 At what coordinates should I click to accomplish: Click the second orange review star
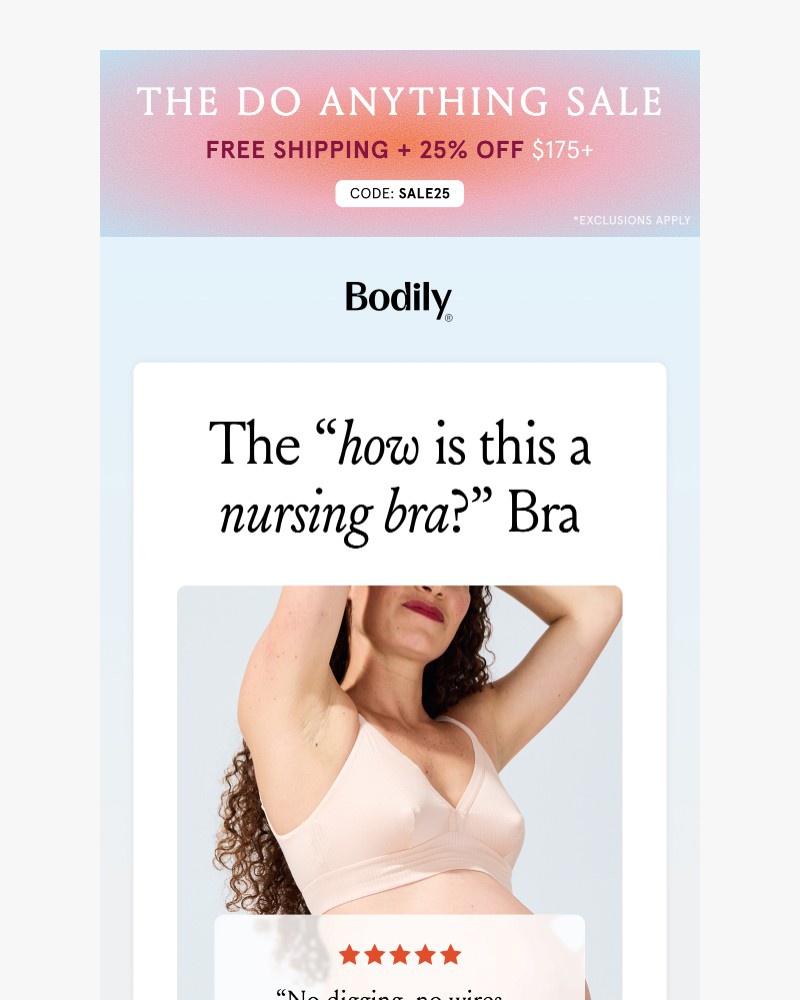374,955
